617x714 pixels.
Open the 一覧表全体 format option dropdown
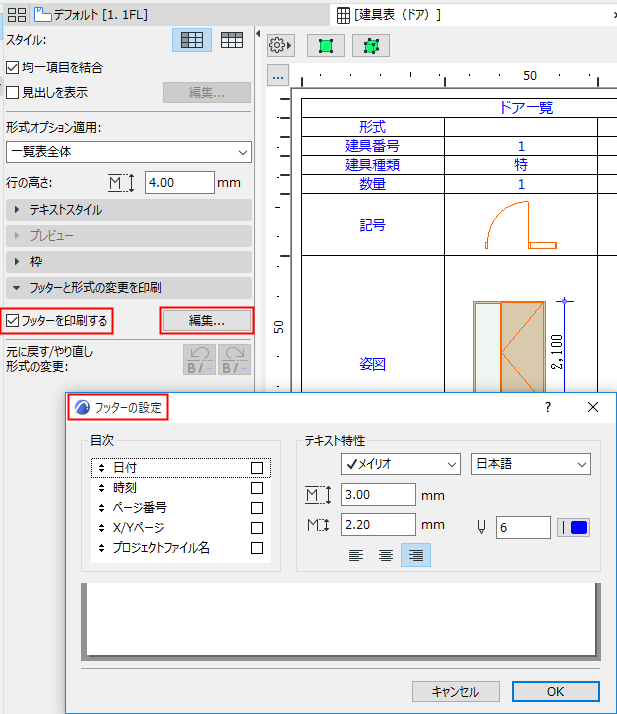[129, 152]
